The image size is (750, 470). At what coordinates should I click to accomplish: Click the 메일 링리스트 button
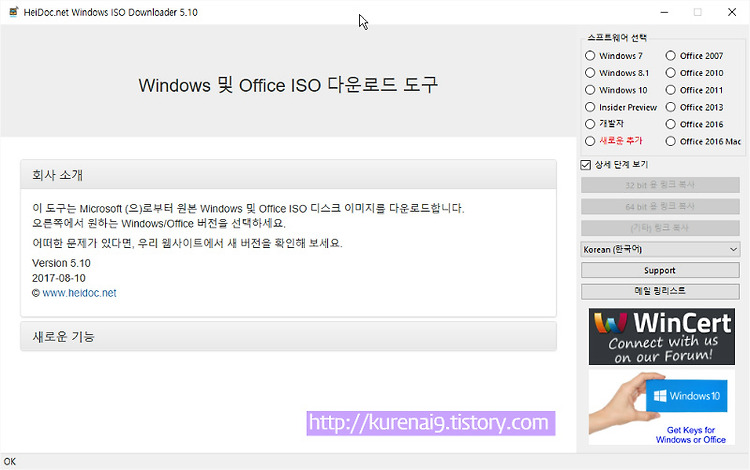[x=660, y=291]
